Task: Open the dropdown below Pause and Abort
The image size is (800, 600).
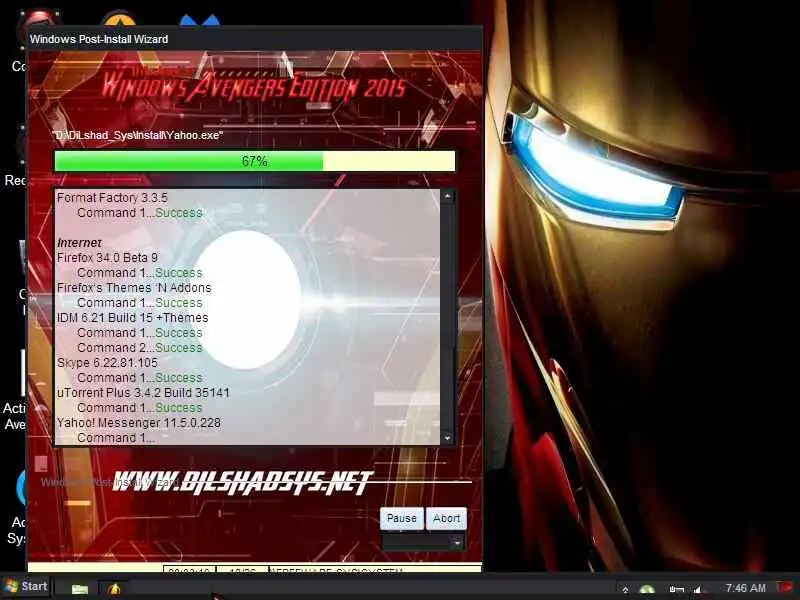Action: 423,543
